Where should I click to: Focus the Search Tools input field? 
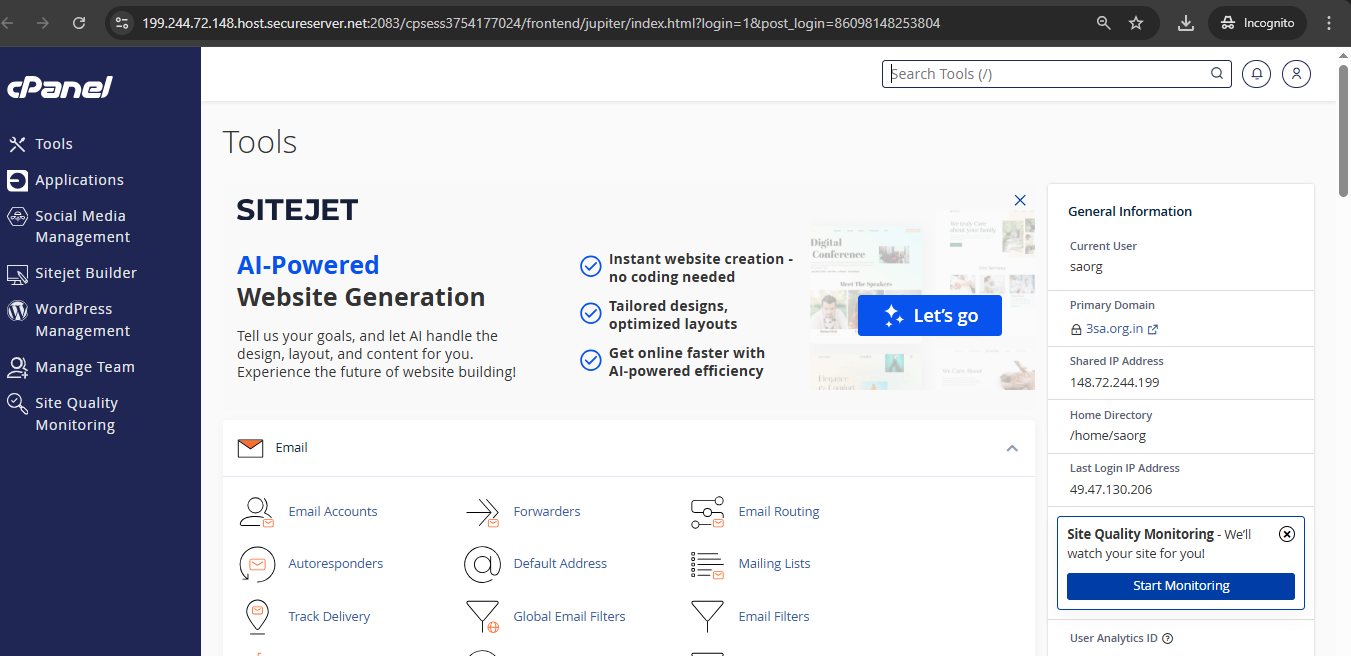tap(1045, 74)
